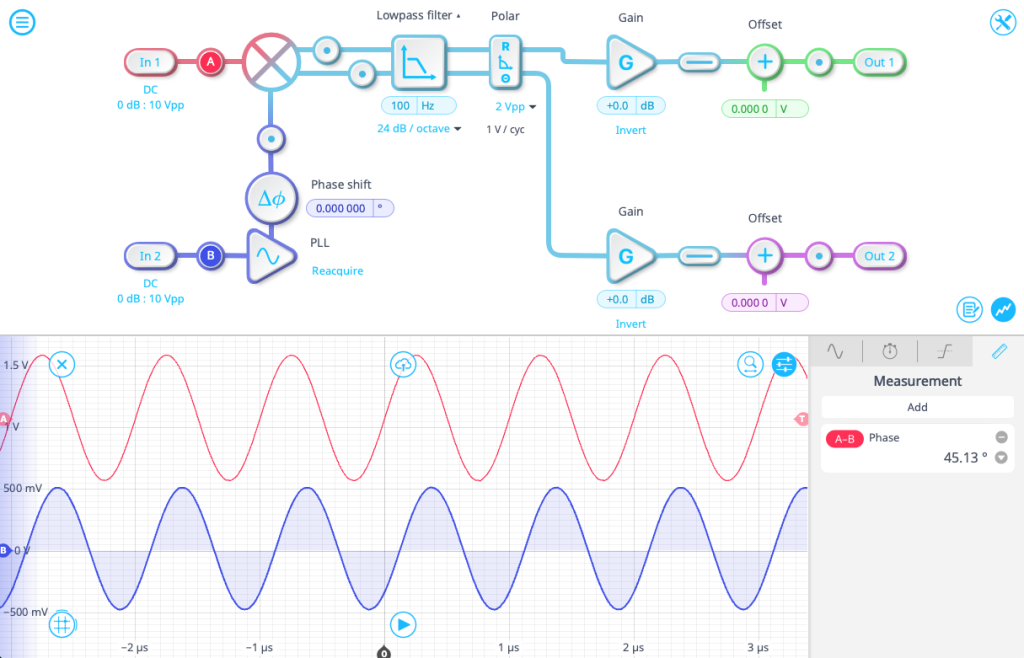Image resolution: width=1024 pixels, height=658 pixels.
Task: Toggle upper probe point after mixer
Action: click(x=327, y=50)
